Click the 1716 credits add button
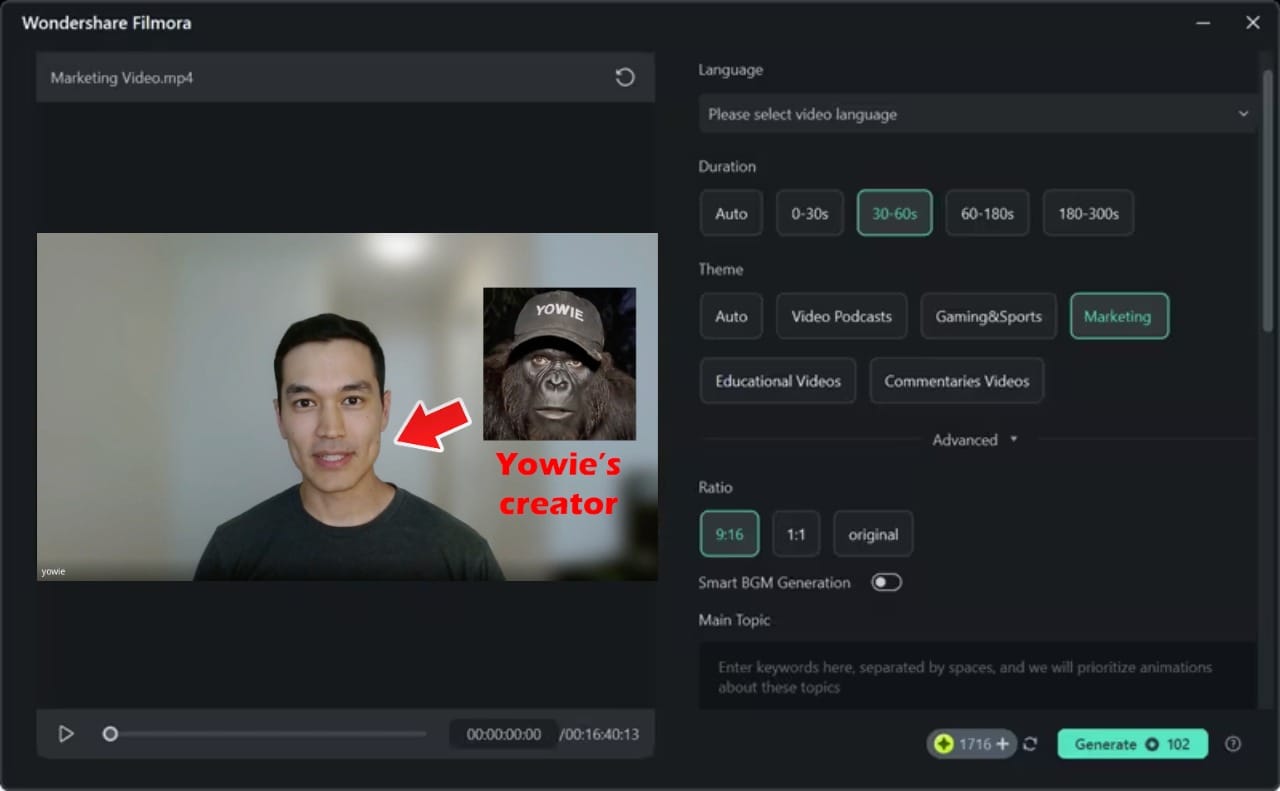The width and height of the screenshot is (1280, 791). (1002, 744)
